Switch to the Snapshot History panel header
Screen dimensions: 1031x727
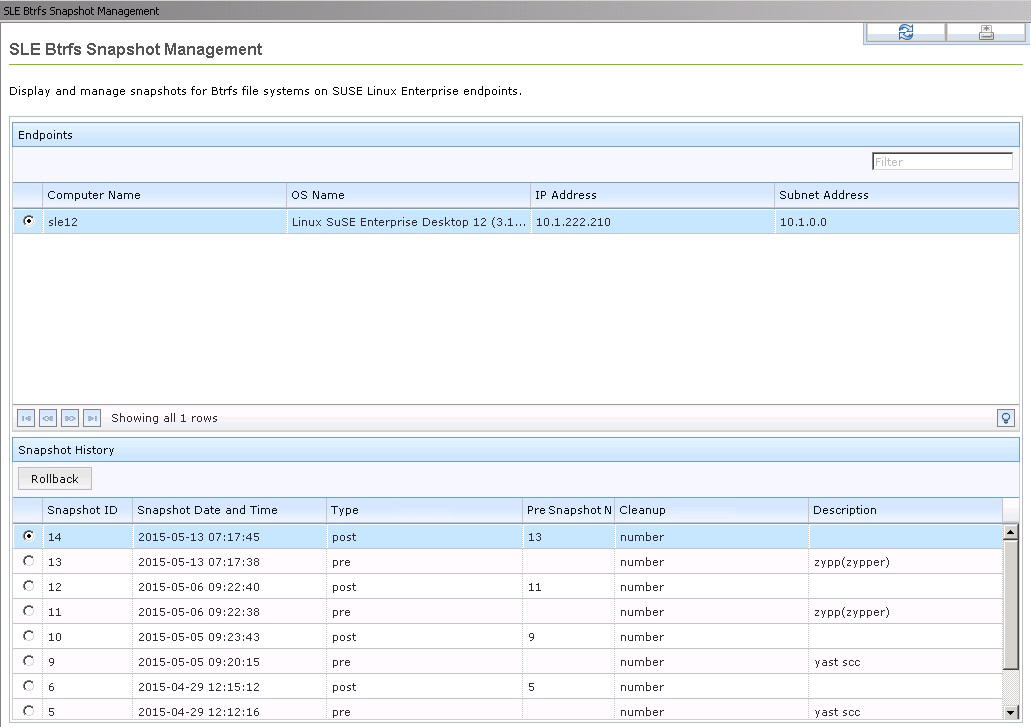(x=65, y=450)
